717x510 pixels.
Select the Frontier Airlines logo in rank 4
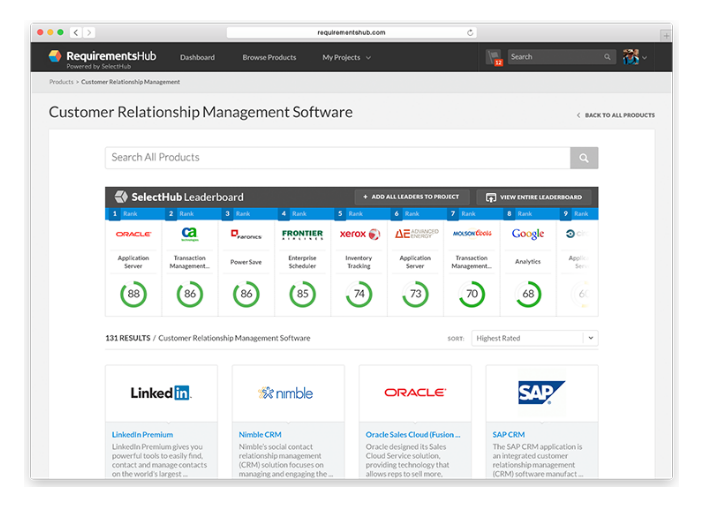point(302,234)
